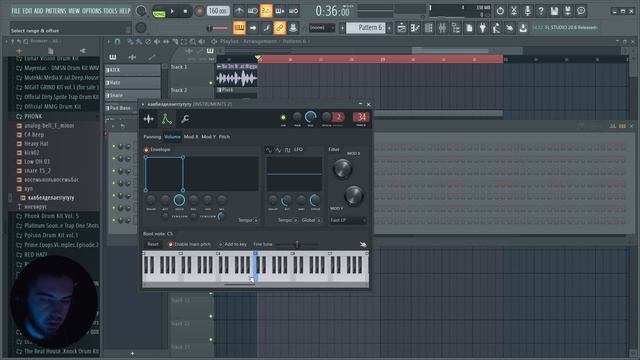The image size is (640, 360).
Task: Click the question mark help icon
Action: pyautogui.click(x=541, y=11)
